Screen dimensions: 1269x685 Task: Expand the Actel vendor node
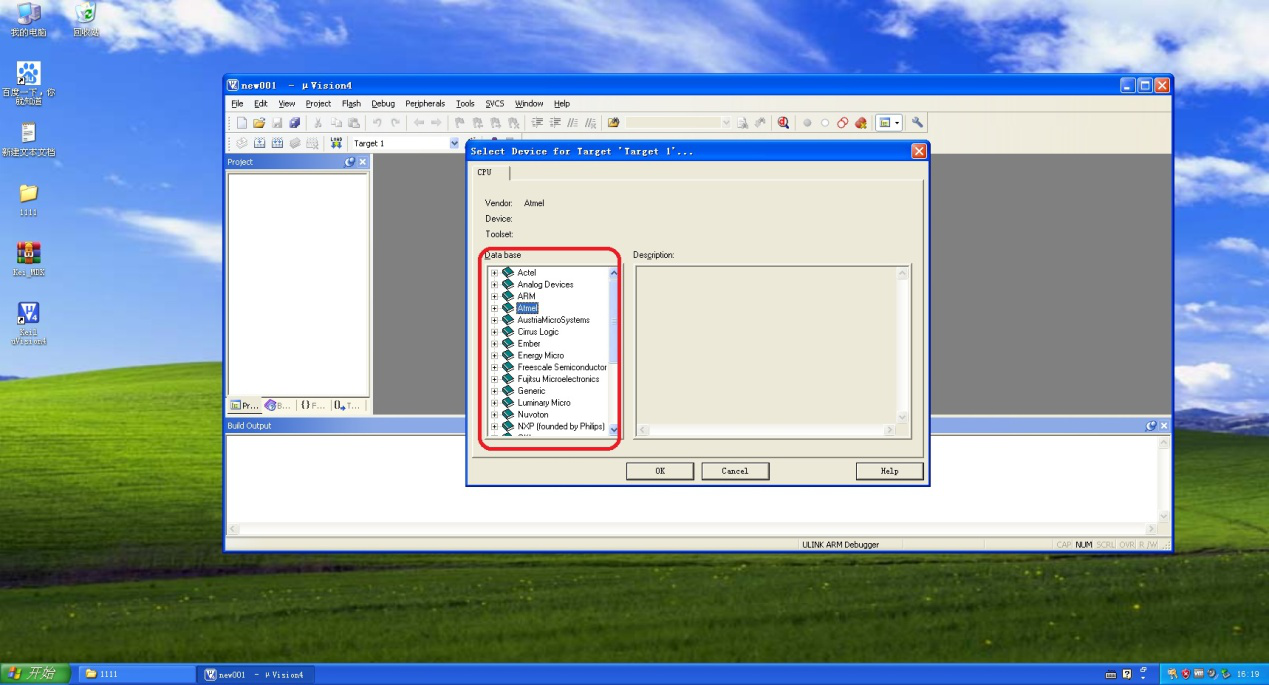494,273
